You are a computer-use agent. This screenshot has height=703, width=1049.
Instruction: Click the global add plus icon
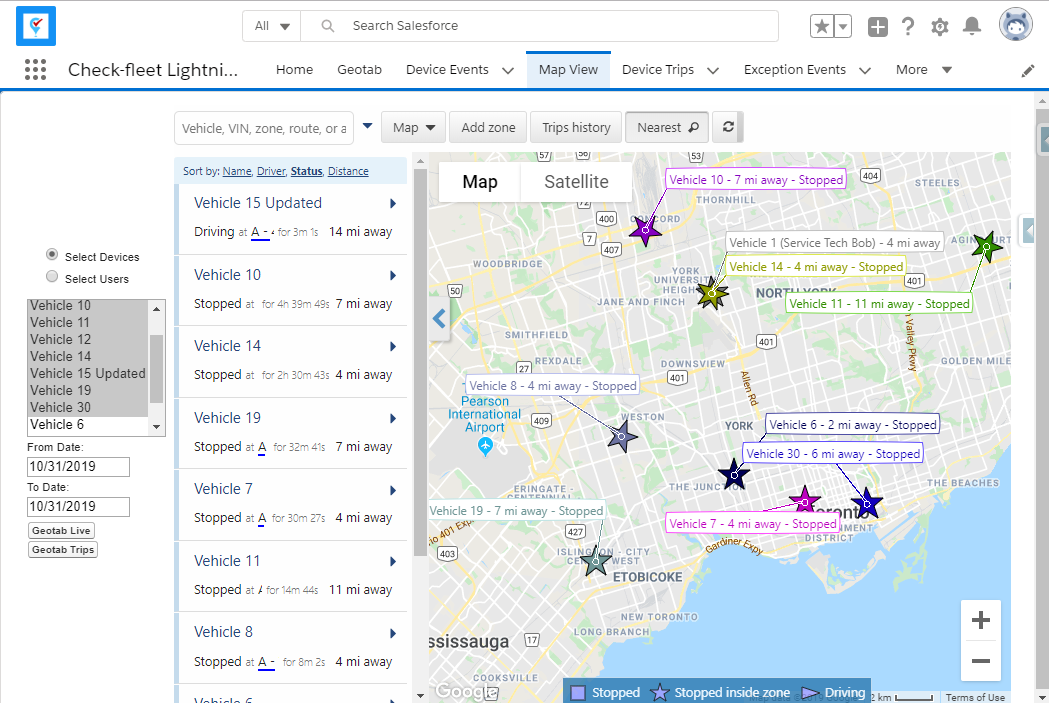[877, 27]
